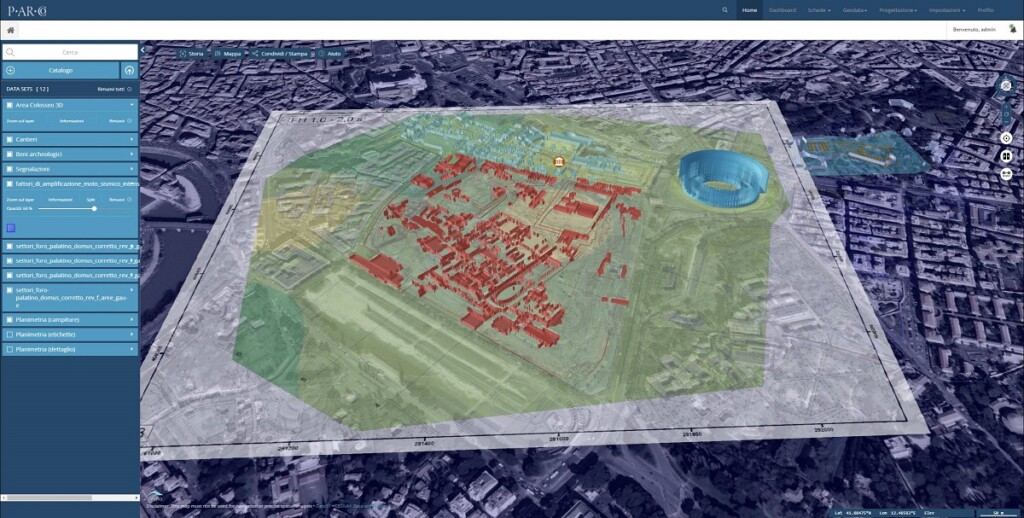Click the side panel horizontal scrollbar
1024x518 pixels.
(x=50, y=498)
